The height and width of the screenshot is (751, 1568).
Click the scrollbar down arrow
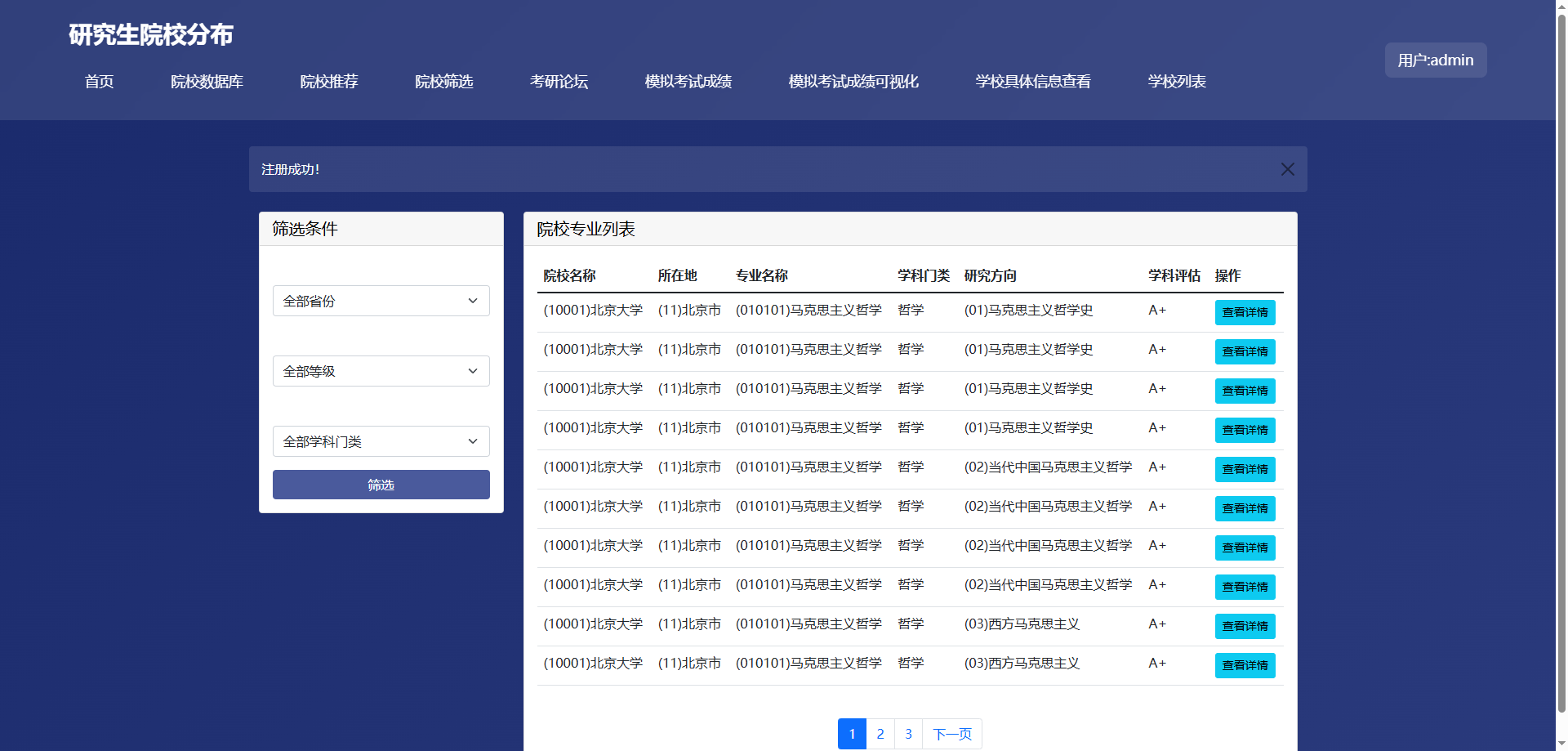tap(1561, 744)
